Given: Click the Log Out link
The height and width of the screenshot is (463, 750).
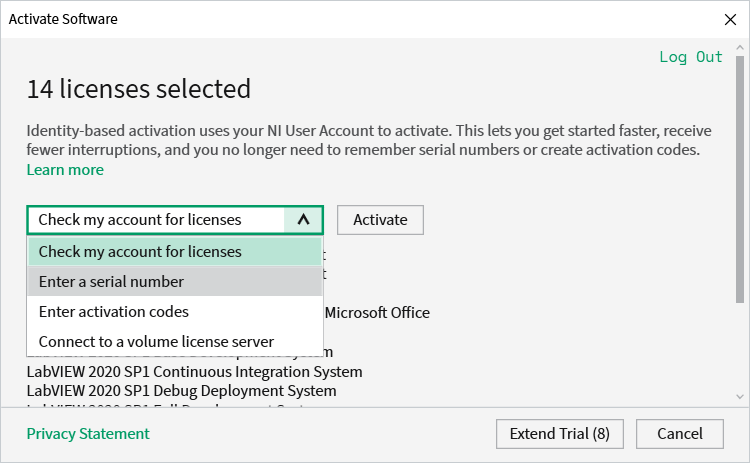Looking at the screenshot, I should [x=691, y=57].
